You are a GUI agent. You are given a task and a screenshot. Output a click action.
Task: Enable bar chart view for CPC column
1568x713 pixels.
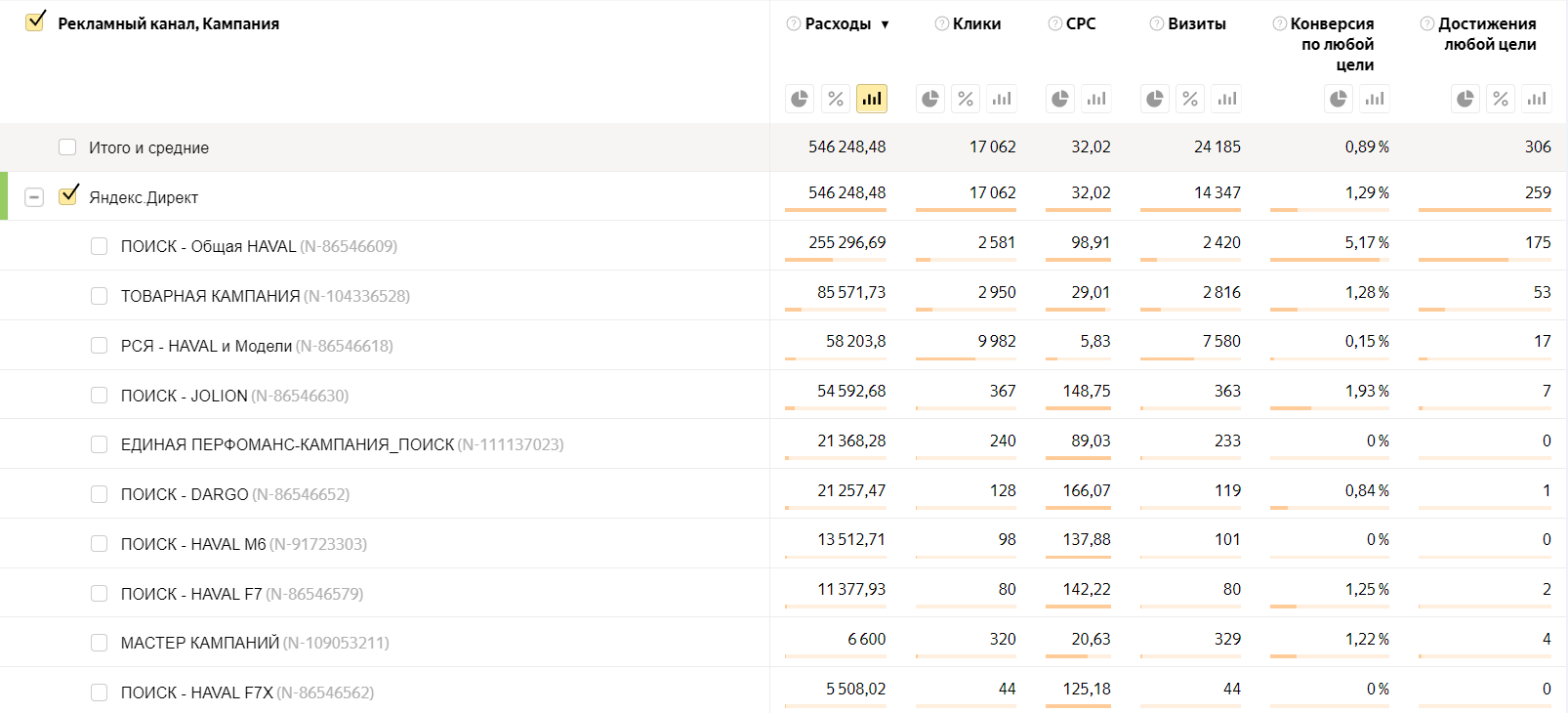[x=1096, y=99]
